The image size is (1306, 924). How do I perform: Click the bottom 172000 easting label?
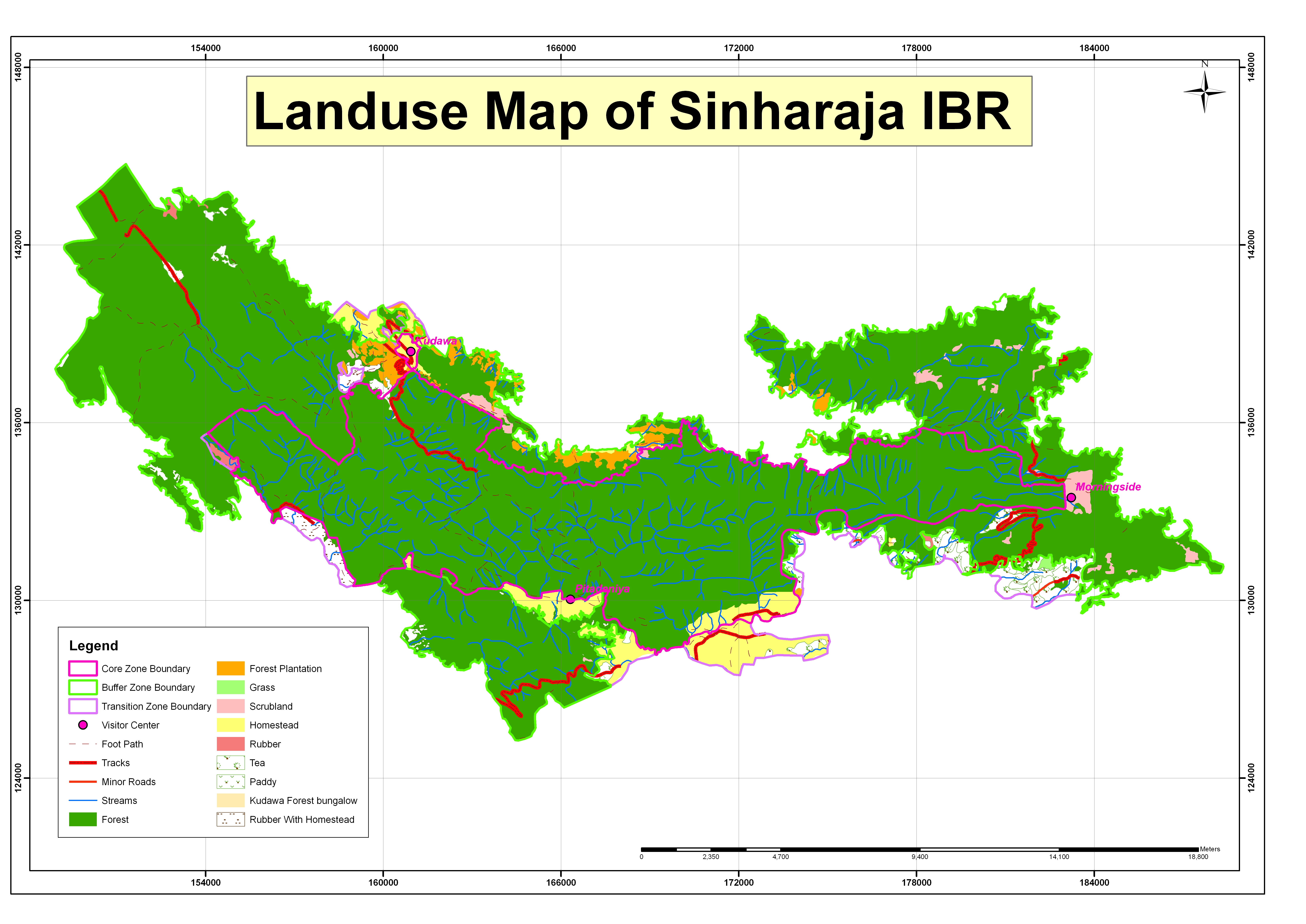point(739,883)
